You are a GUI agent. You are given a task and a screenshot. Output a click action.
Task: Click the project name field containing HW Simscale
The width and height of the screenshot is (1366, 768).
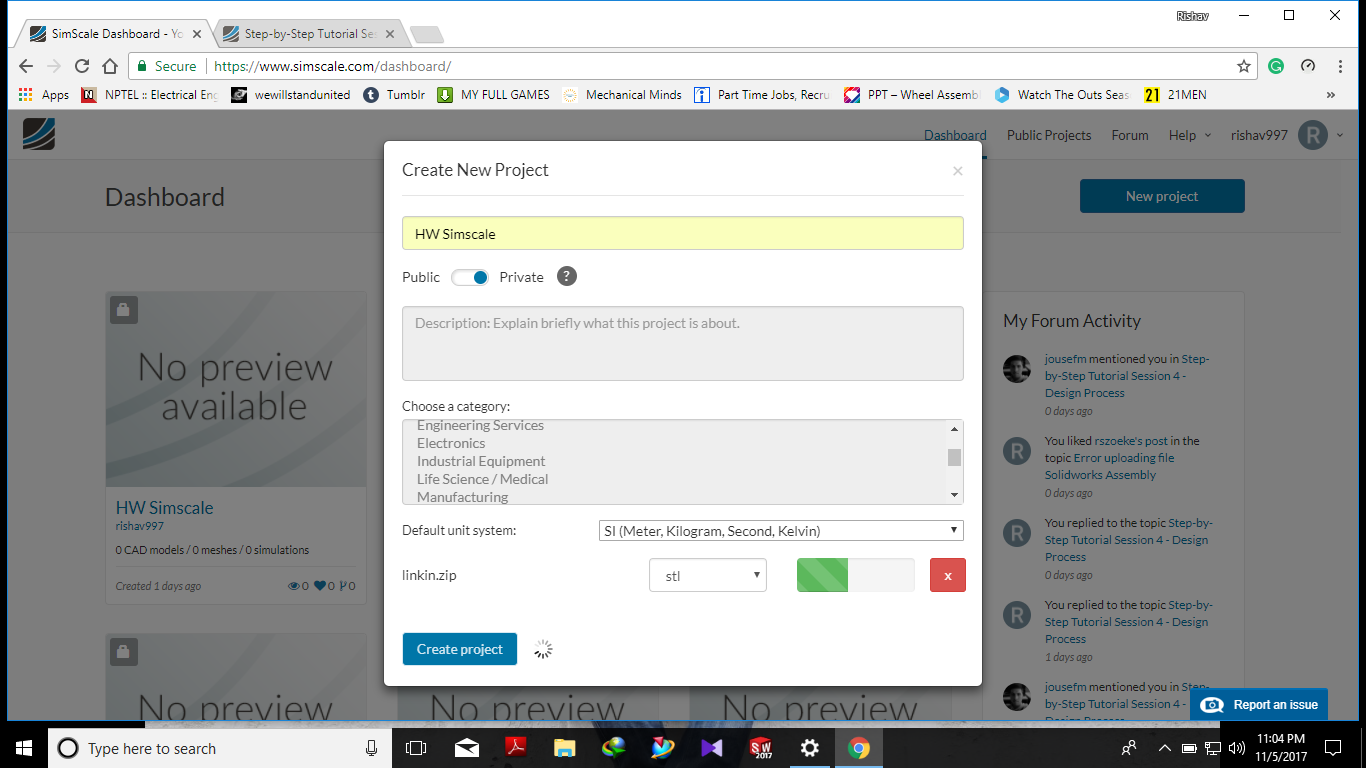pos(683,233)
